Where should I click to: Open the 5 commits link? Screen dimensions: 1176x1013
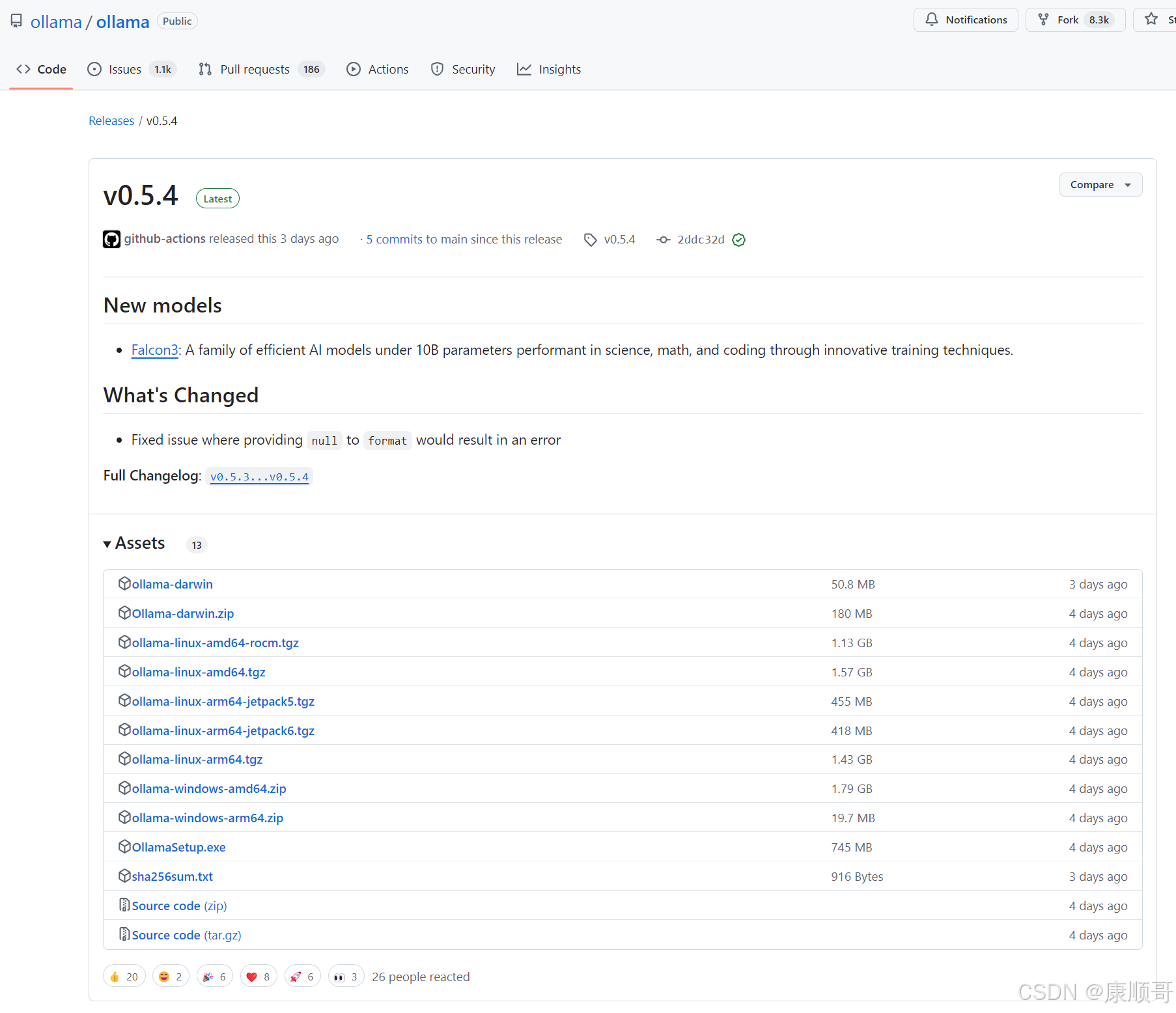pyautogui.click(x=395, y=240)
